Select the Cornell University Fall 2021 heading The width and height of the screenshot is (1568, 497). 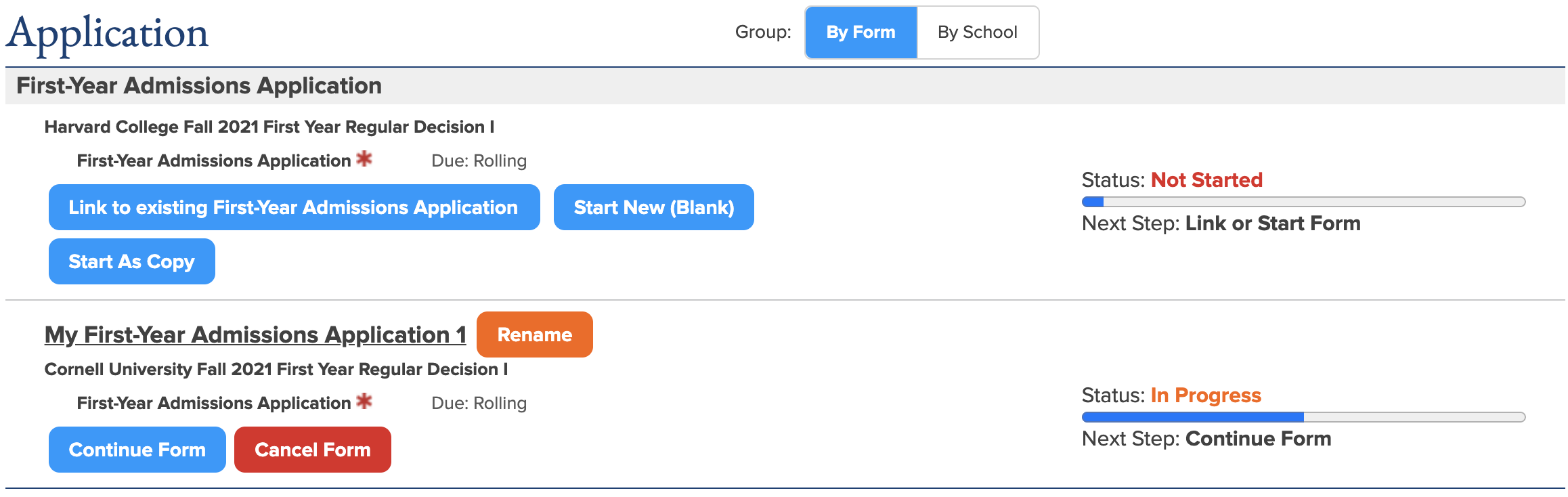(276, 370)
